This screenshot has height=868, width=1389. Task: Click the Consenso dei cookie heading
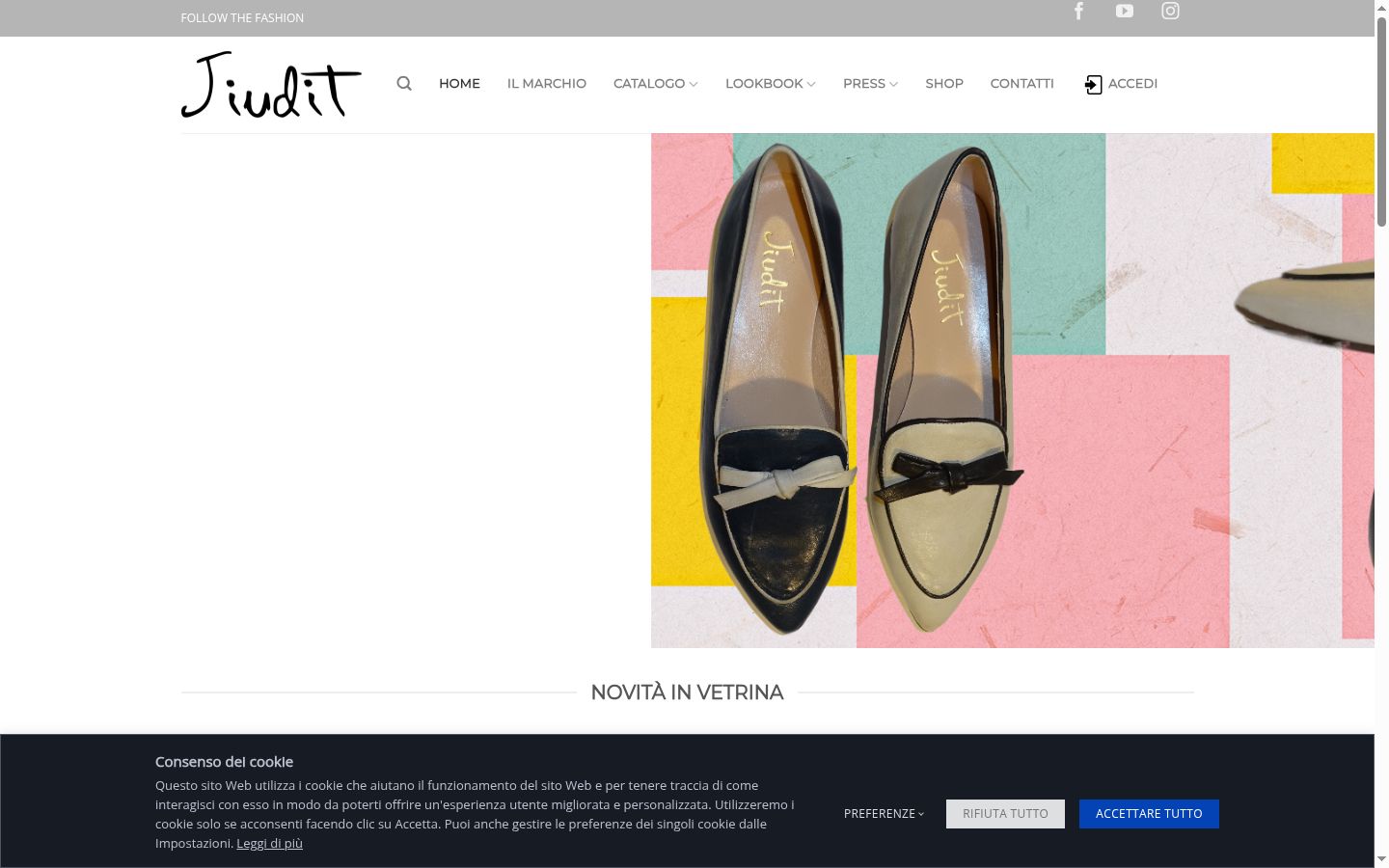click(x=224, y=762)
